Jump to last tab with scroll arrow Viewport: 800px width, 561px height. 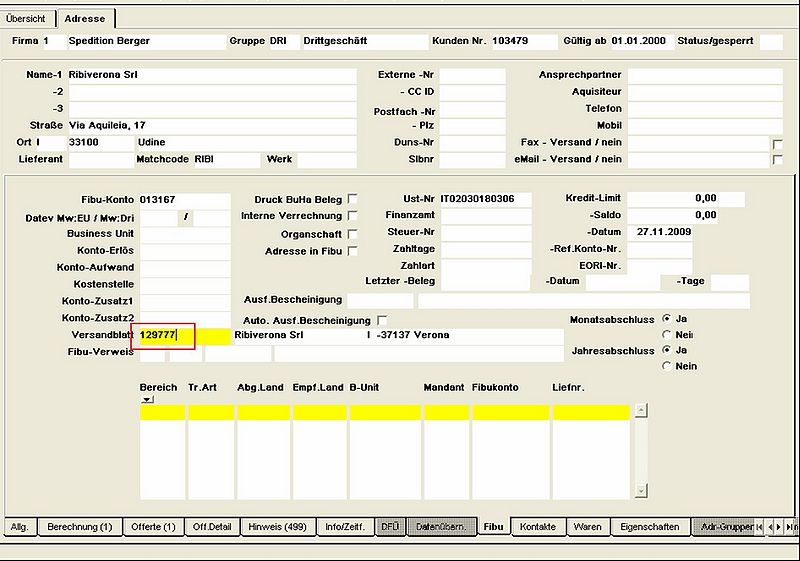pyautogui.click(x=790, y=527)
